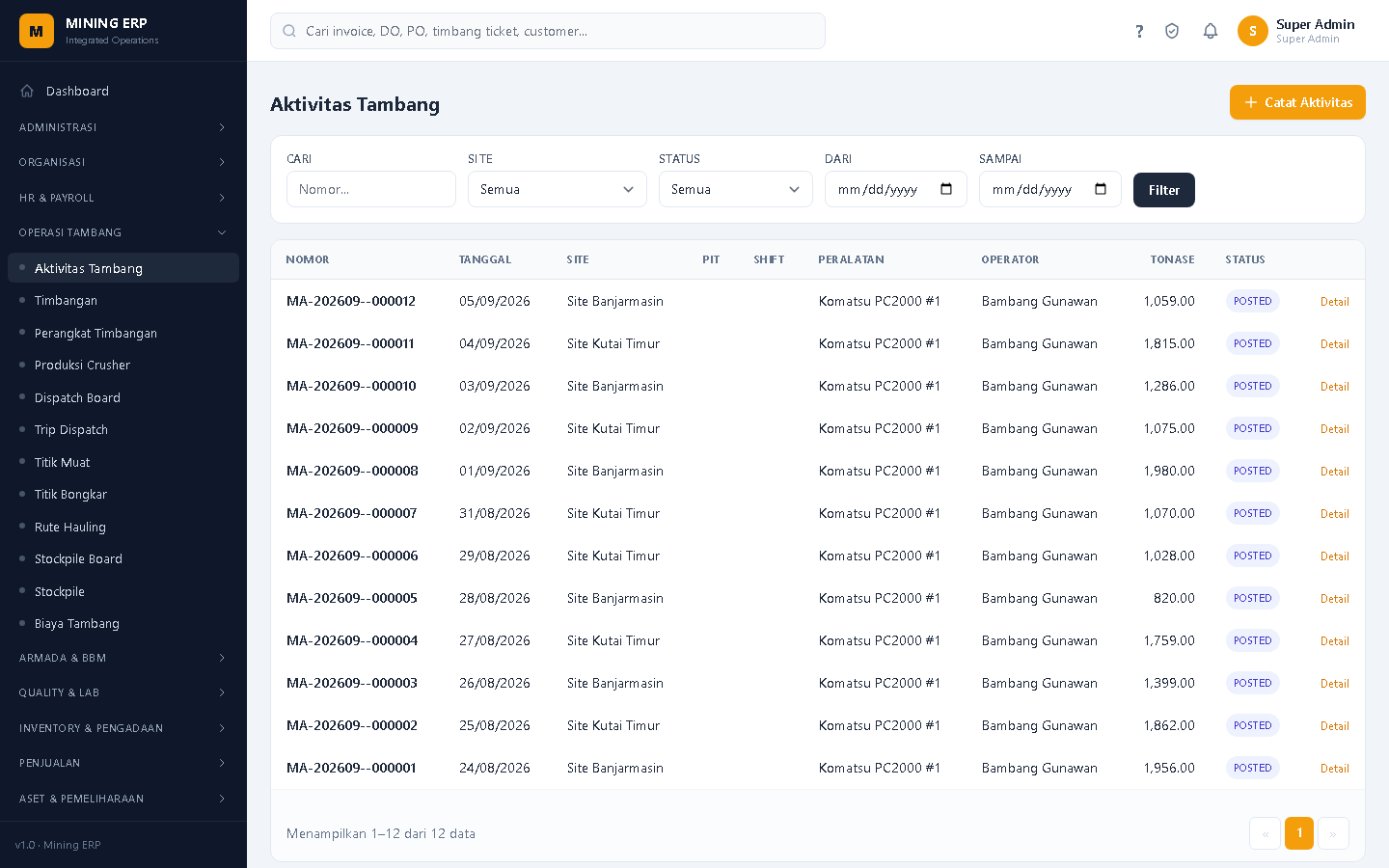Select Aktivitas Tambang menu item
This screenshot has height=868, width=1389.
[123, 268]
